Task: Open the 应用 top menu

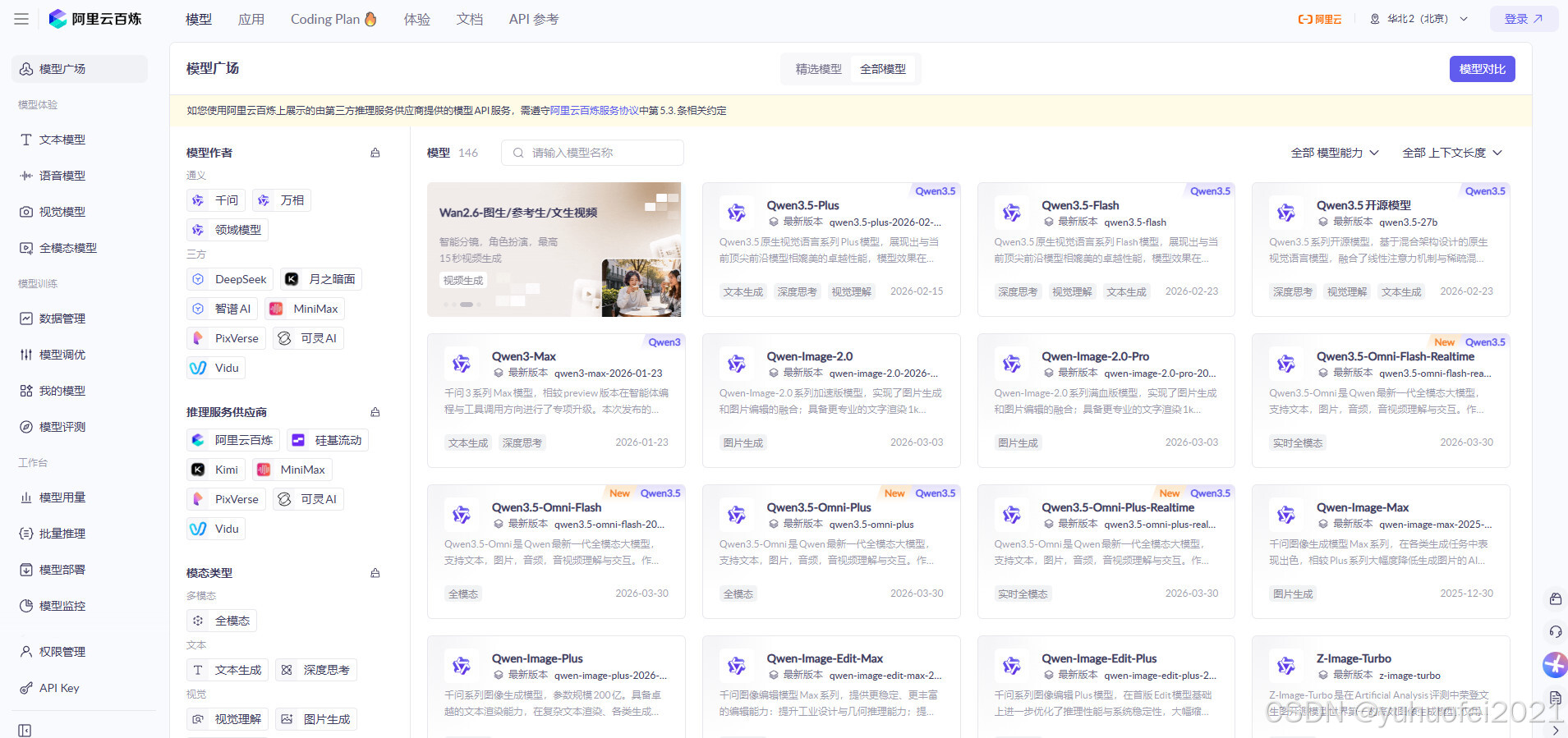Action: click(x=251, y=19)
